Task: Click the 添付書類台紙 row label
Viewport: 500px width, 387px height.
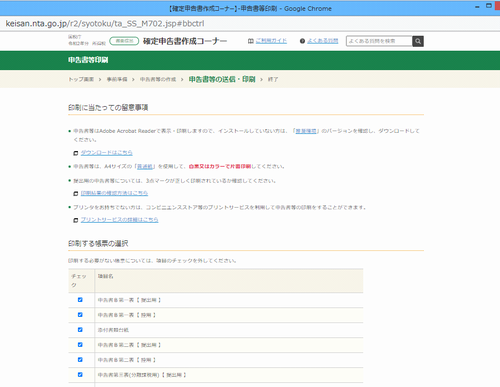Action: click(x=113, y=330)
